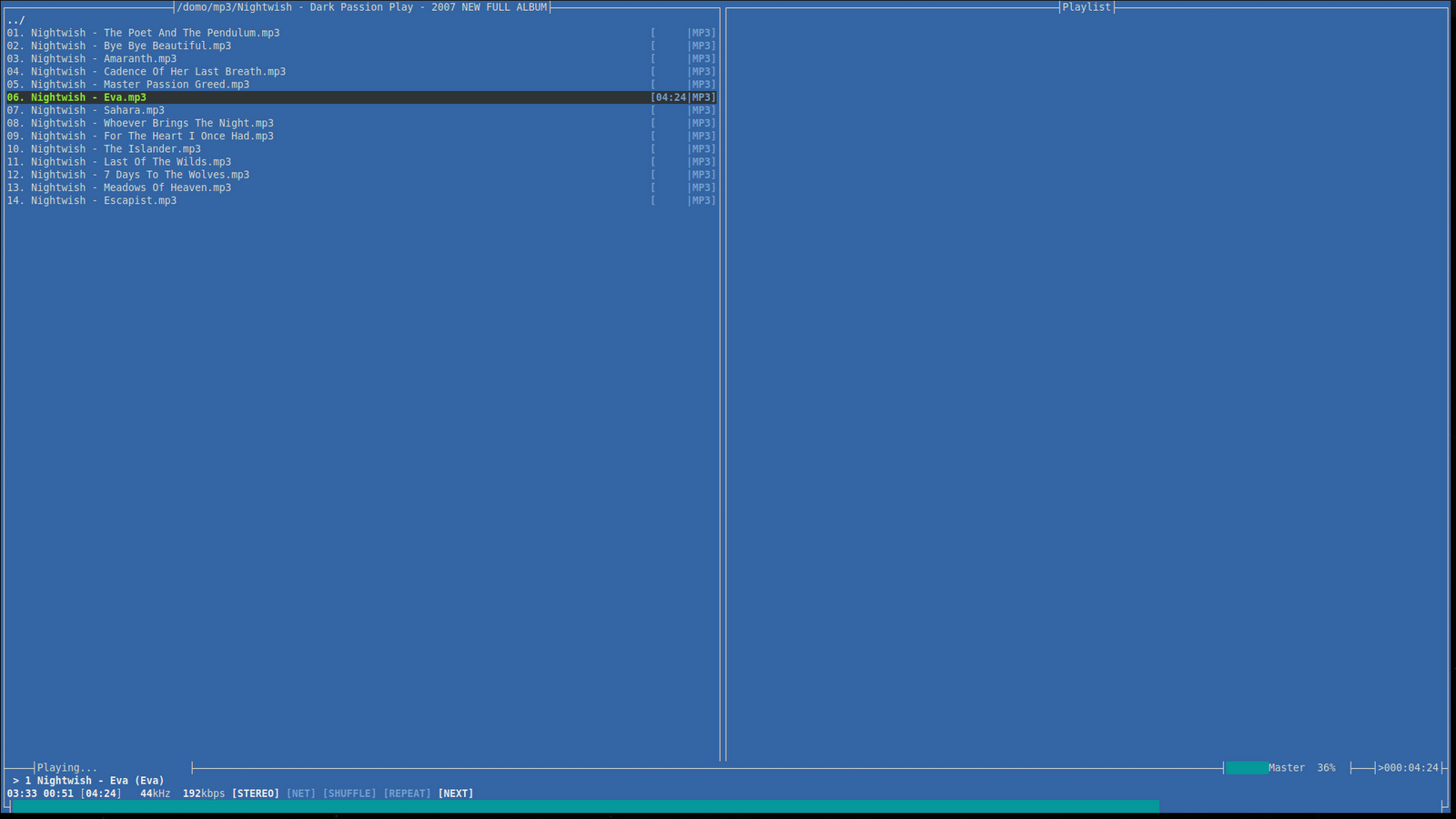The width and height of the screenshot is (1456, 819).
Task: Toggle the STEREO indicator
Action: click(x=256, y=794)
